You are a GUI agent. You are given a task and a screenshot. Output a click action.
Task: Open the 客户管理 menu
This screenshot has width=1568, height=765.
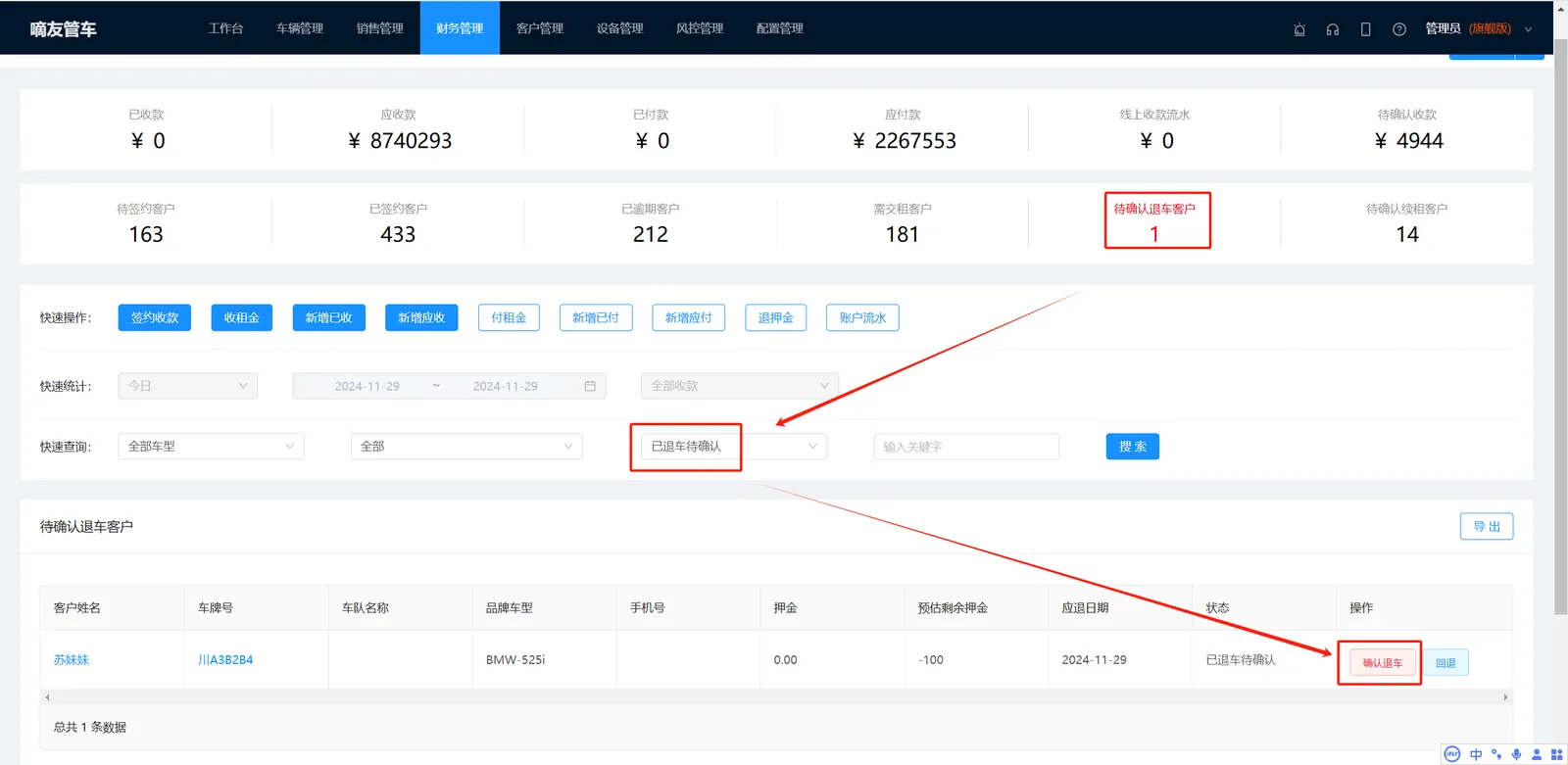540,28
